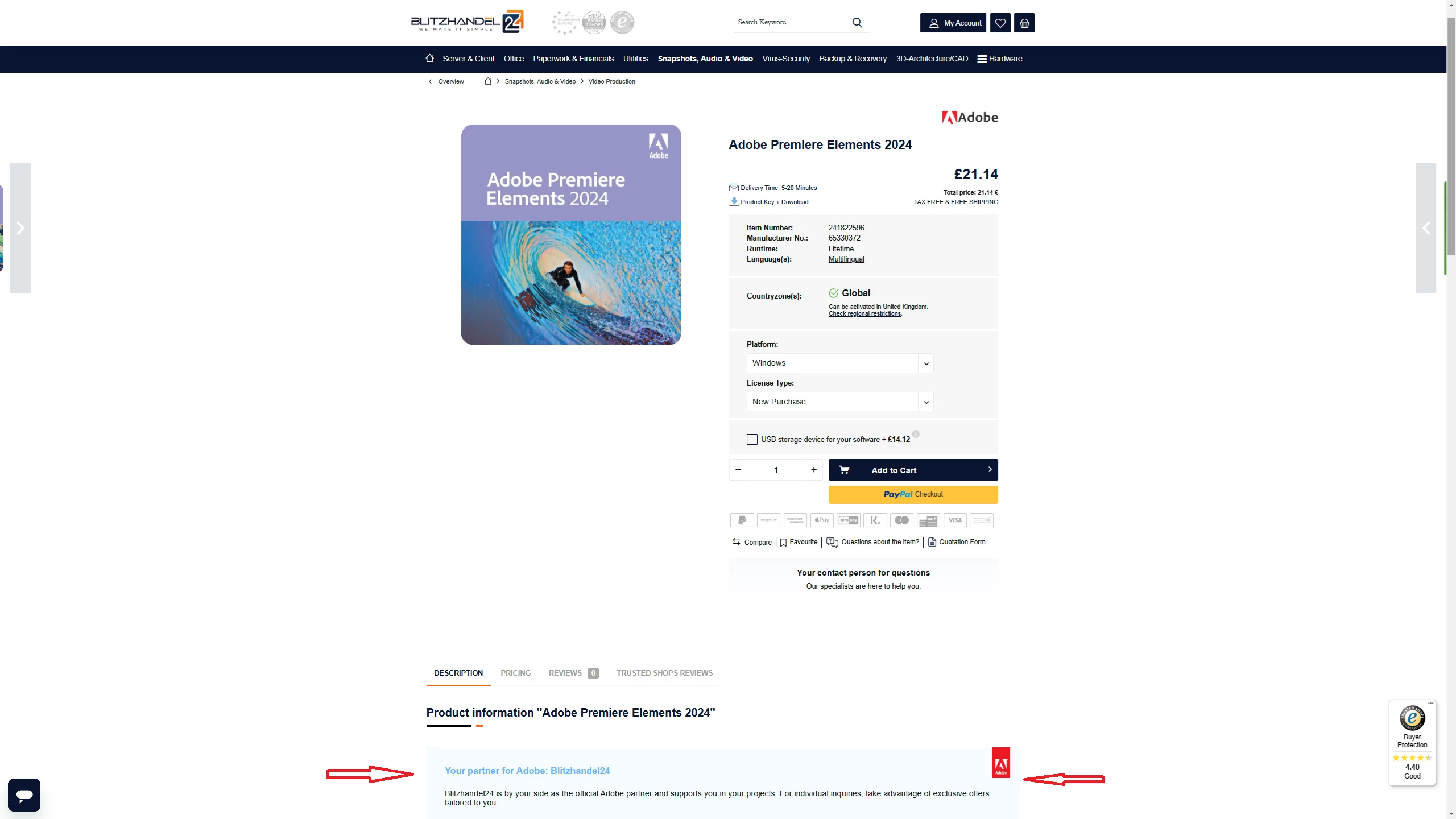Click in the Search Keyword field
The height and width of the screenshot is (819, 1456).
[792, 23]
